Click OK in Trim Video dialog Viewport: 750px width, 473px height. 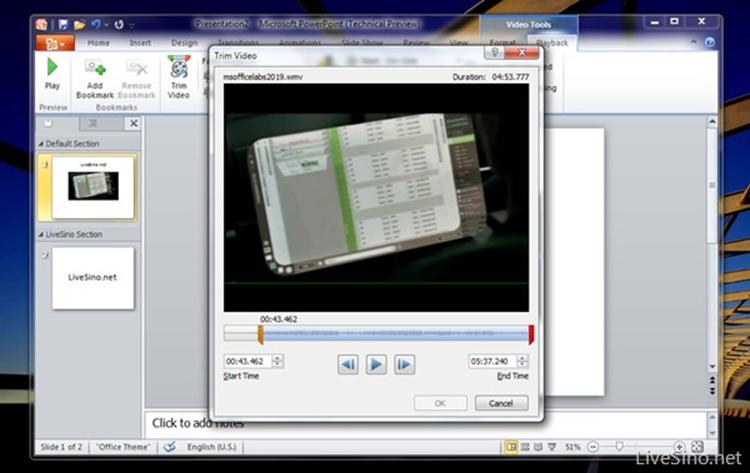pyautogui.click(x=440, y=403)
